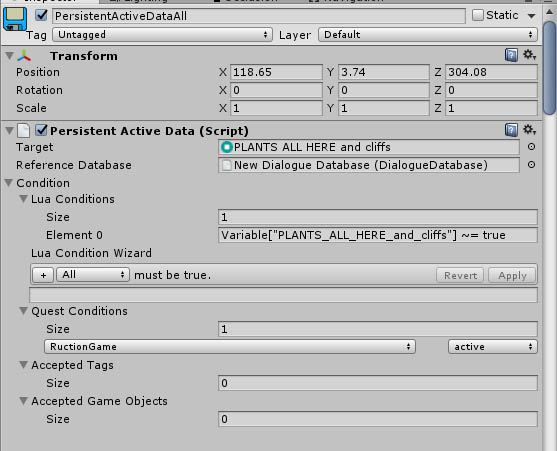The height and width of the screenshot is (451, 557).
Task: Enable the Static checkbox
Action: (x=478, y=15)
